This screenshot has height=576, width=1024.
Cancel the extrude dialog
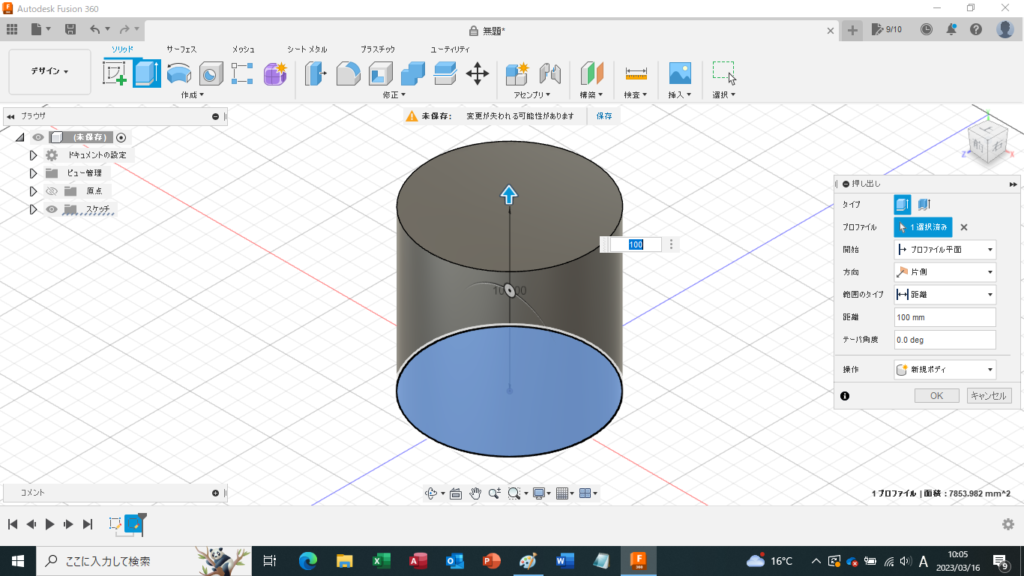tap(989, 396)
